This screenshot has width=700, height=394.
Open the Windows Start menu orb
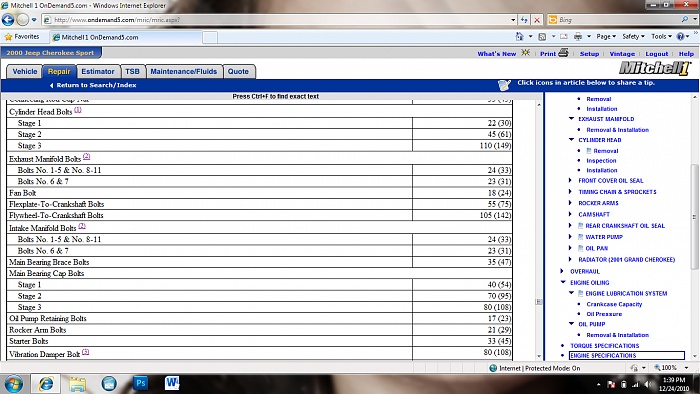pyautogui.click(x=13, y=384)
